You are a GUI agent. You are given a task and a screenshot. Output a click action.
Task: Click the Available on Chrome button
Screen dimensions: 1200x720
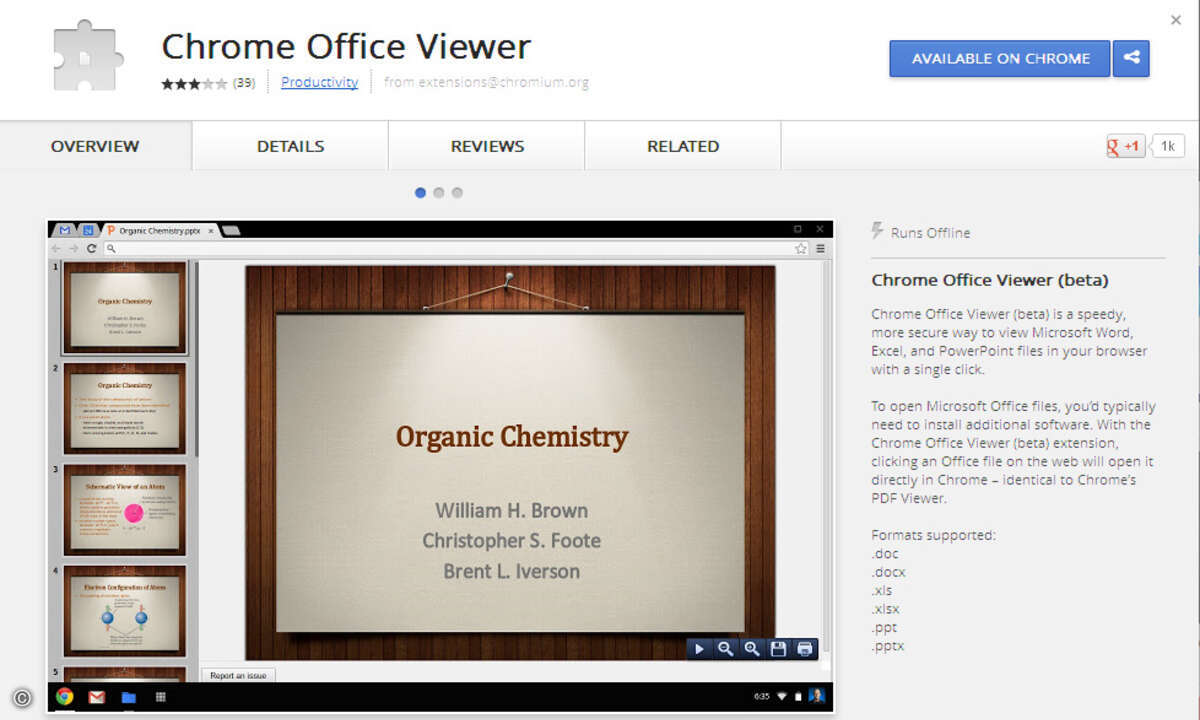(1000, 58)
